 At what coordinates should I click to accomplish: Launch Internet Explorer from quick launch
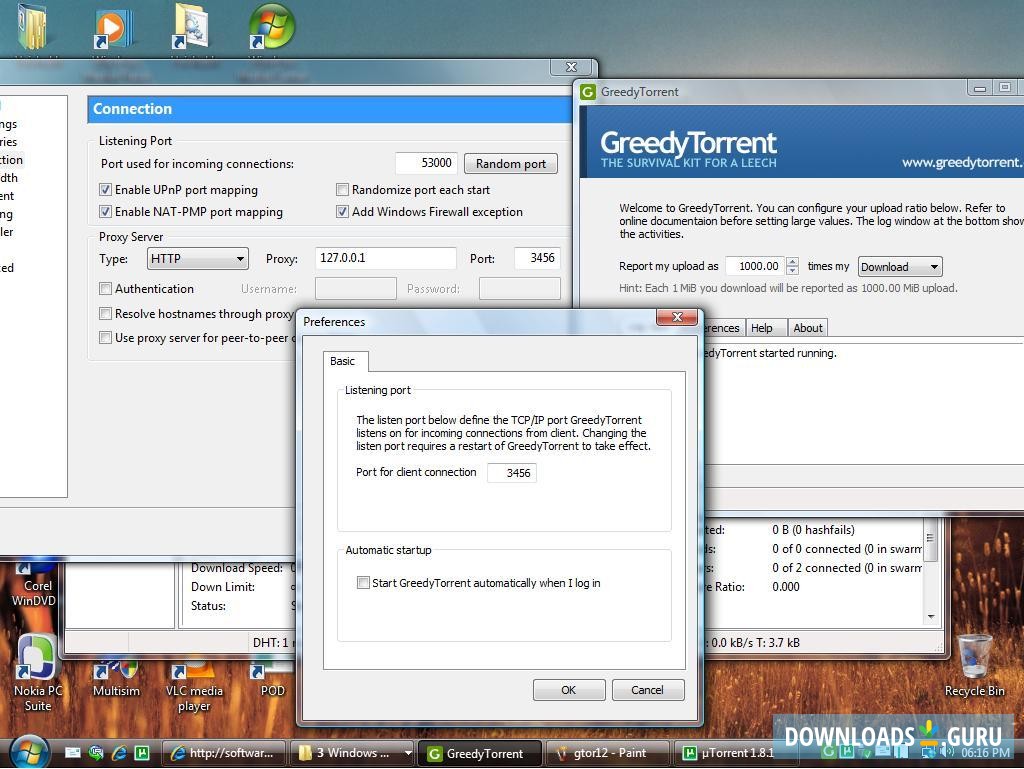pyautogui.click(x=119, y=753)
